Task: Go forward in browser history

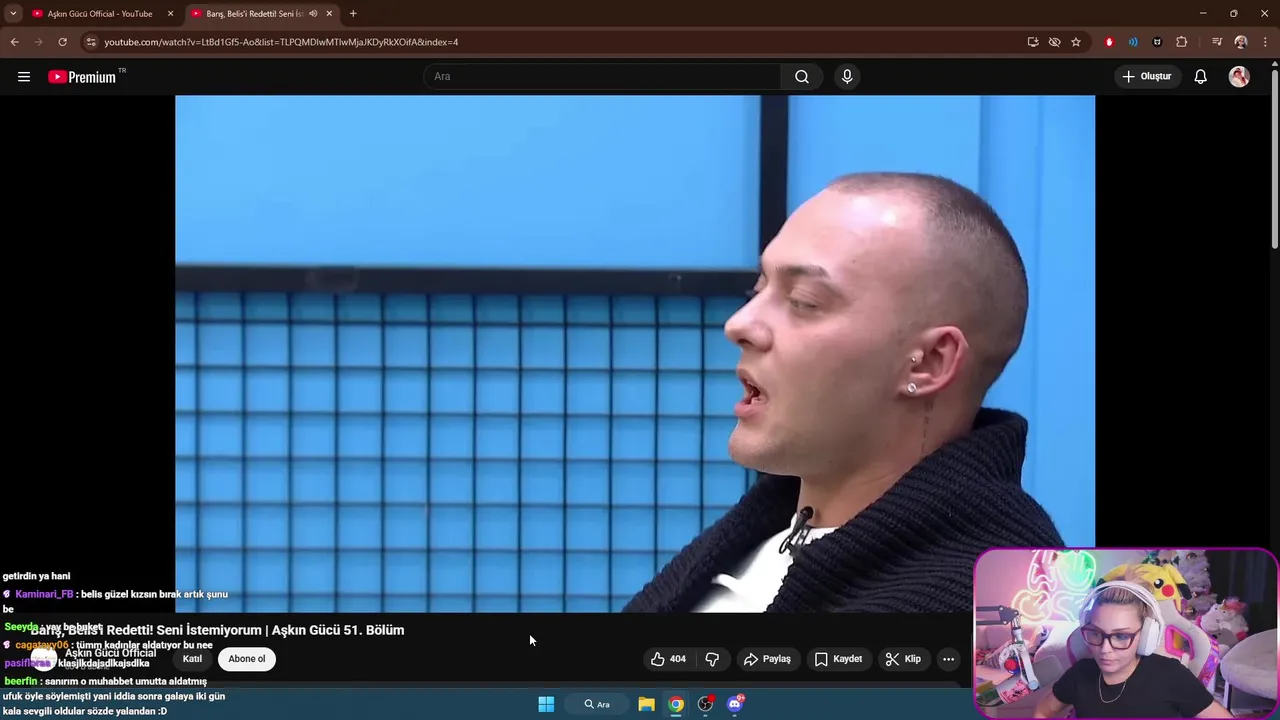Action: (38, 42)
